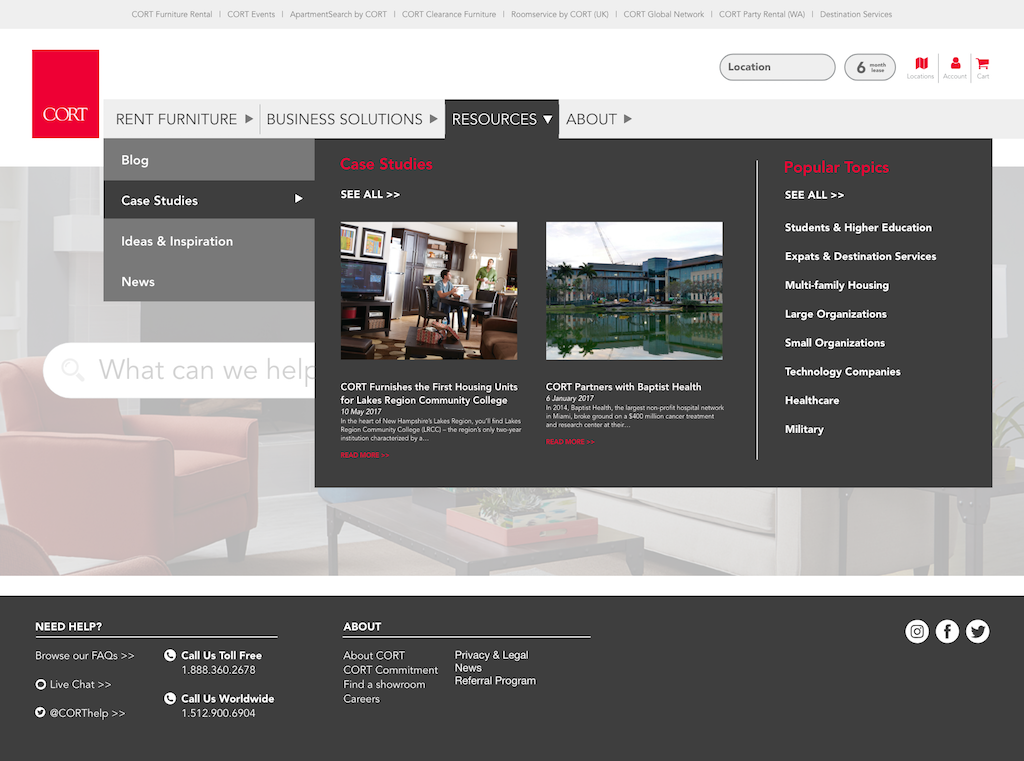Click the Locations map icon in the header
1024x761 pixels.
[x=920, y=62]
